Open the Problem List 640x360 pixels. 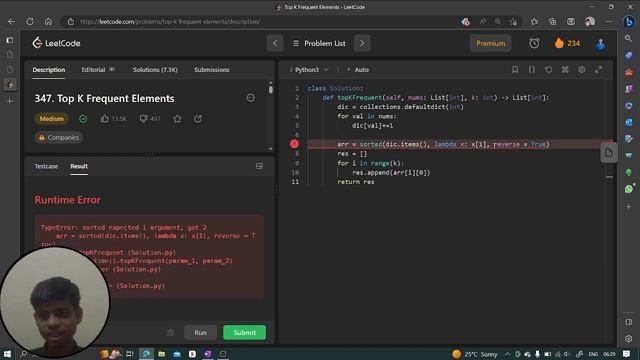[x=320, y=43]
